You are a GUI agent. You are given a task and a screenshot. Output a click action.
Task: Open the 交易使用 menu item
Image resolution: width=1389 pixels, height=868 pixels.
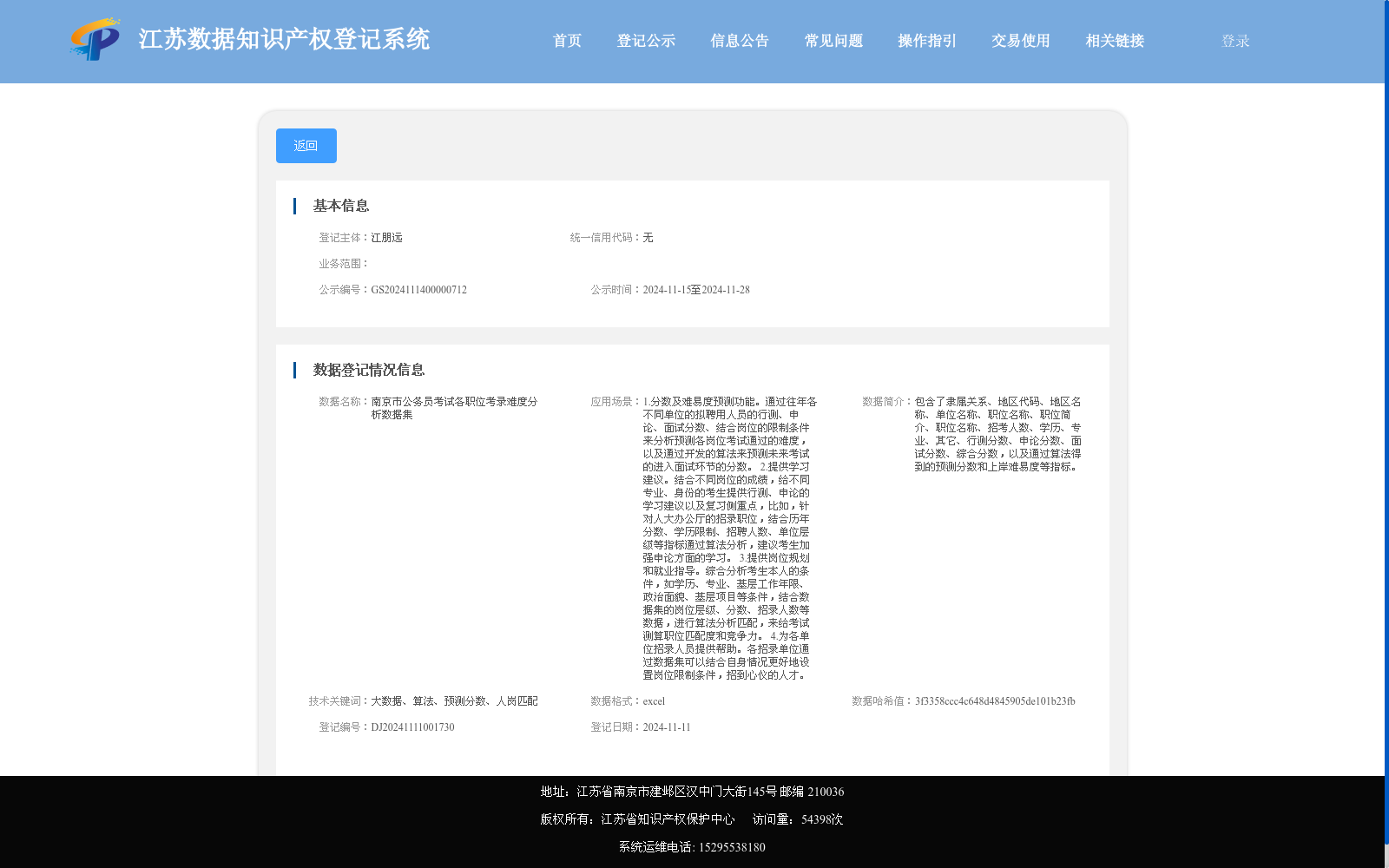point(1021,41)
